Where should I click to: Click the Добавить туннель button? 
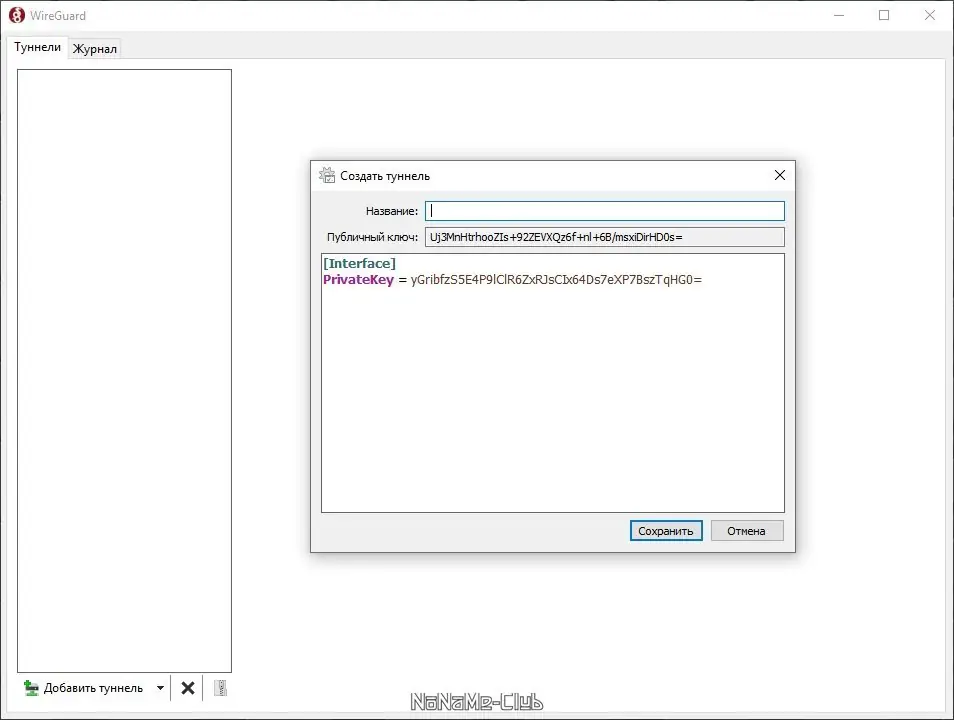[x=83, y=688]
